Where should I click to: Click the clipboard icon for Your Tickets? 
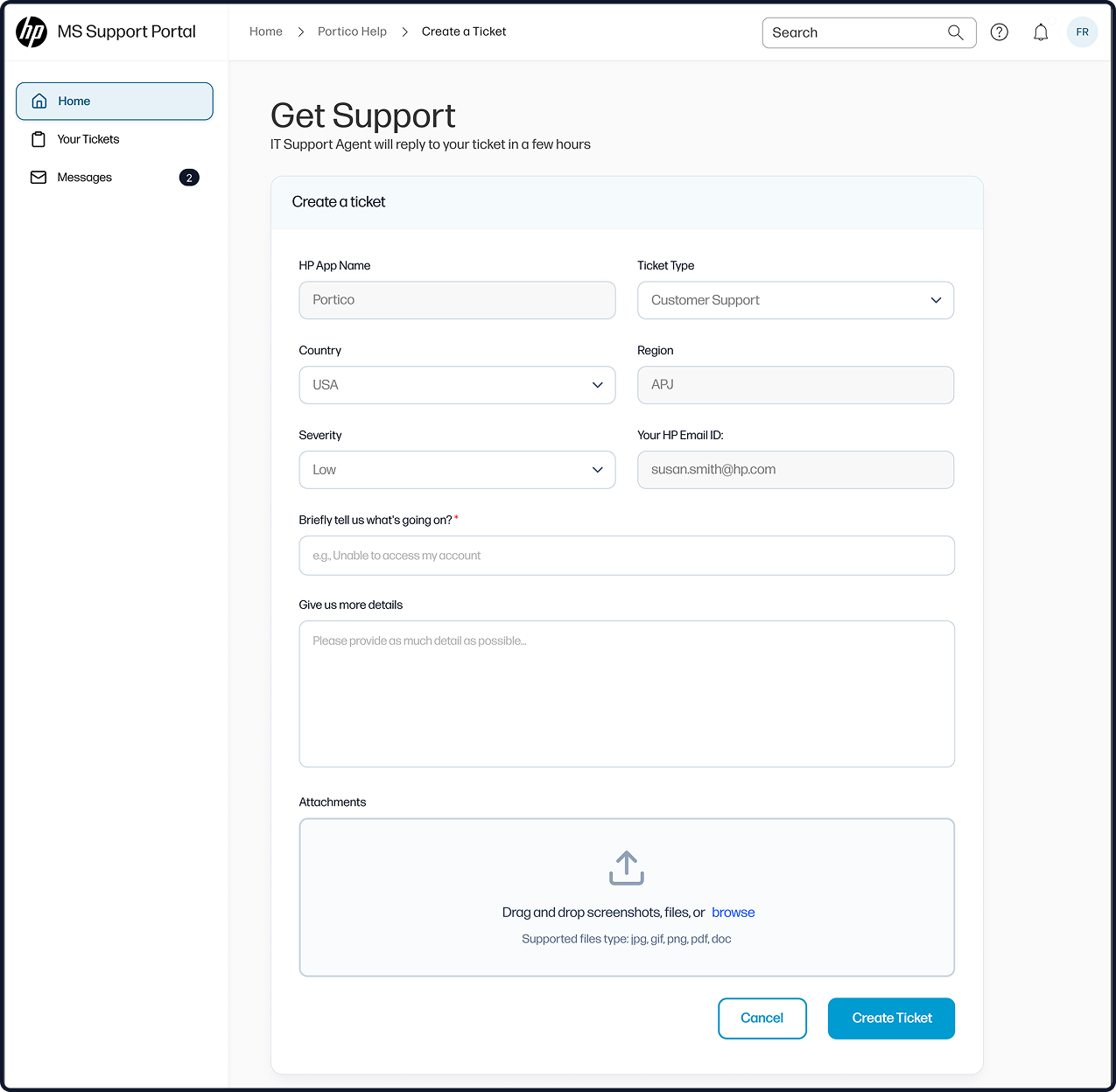click(39, 139)
